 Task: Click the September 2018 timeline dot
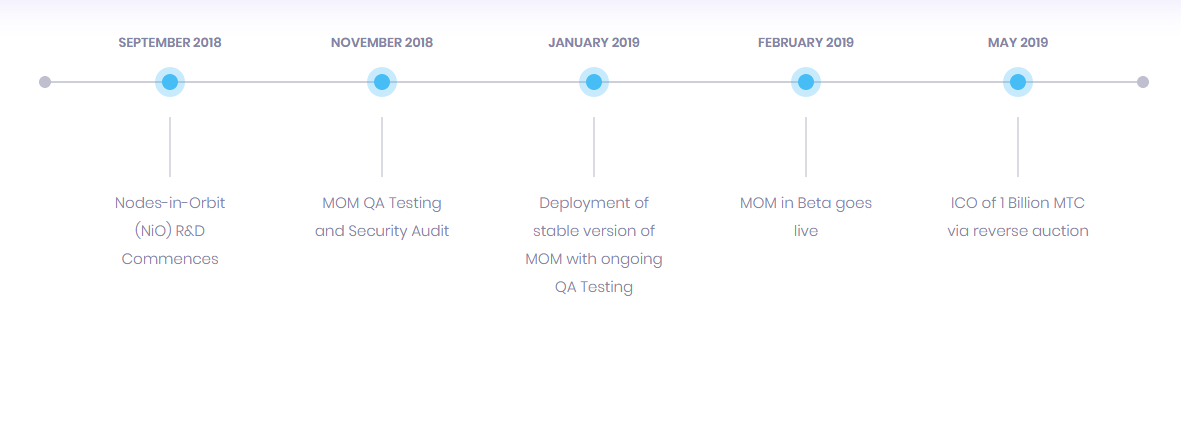pyautogui.click(x=170, y=82)
